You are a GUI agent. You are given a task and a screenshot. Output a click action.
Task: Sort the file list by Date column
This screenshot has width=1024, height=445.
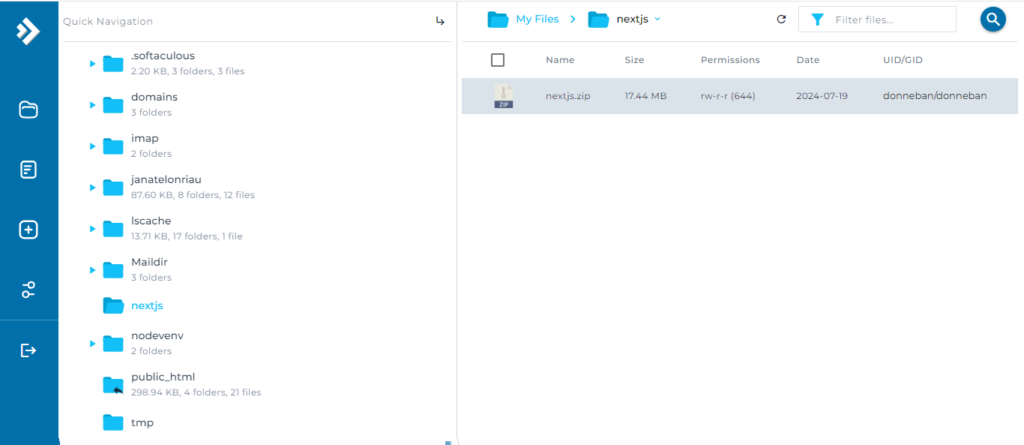[x=807, y=60]
